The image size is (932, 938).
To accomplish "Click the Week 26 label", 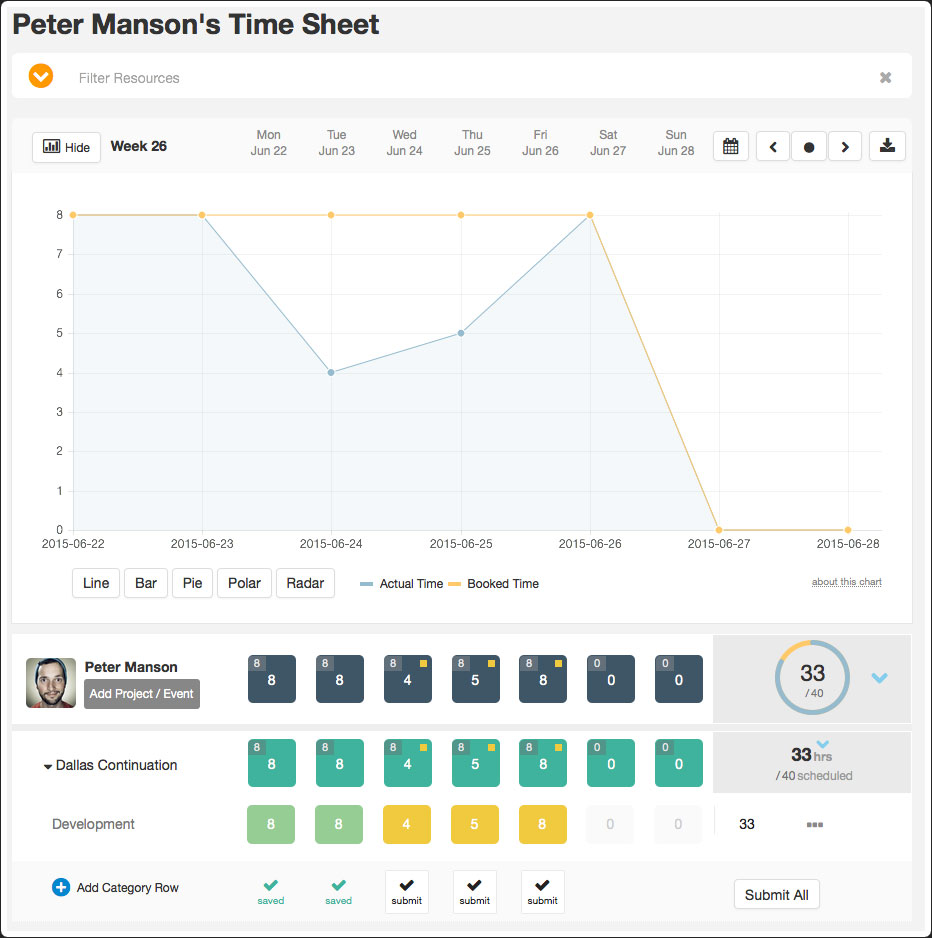I will click(139, 147).
